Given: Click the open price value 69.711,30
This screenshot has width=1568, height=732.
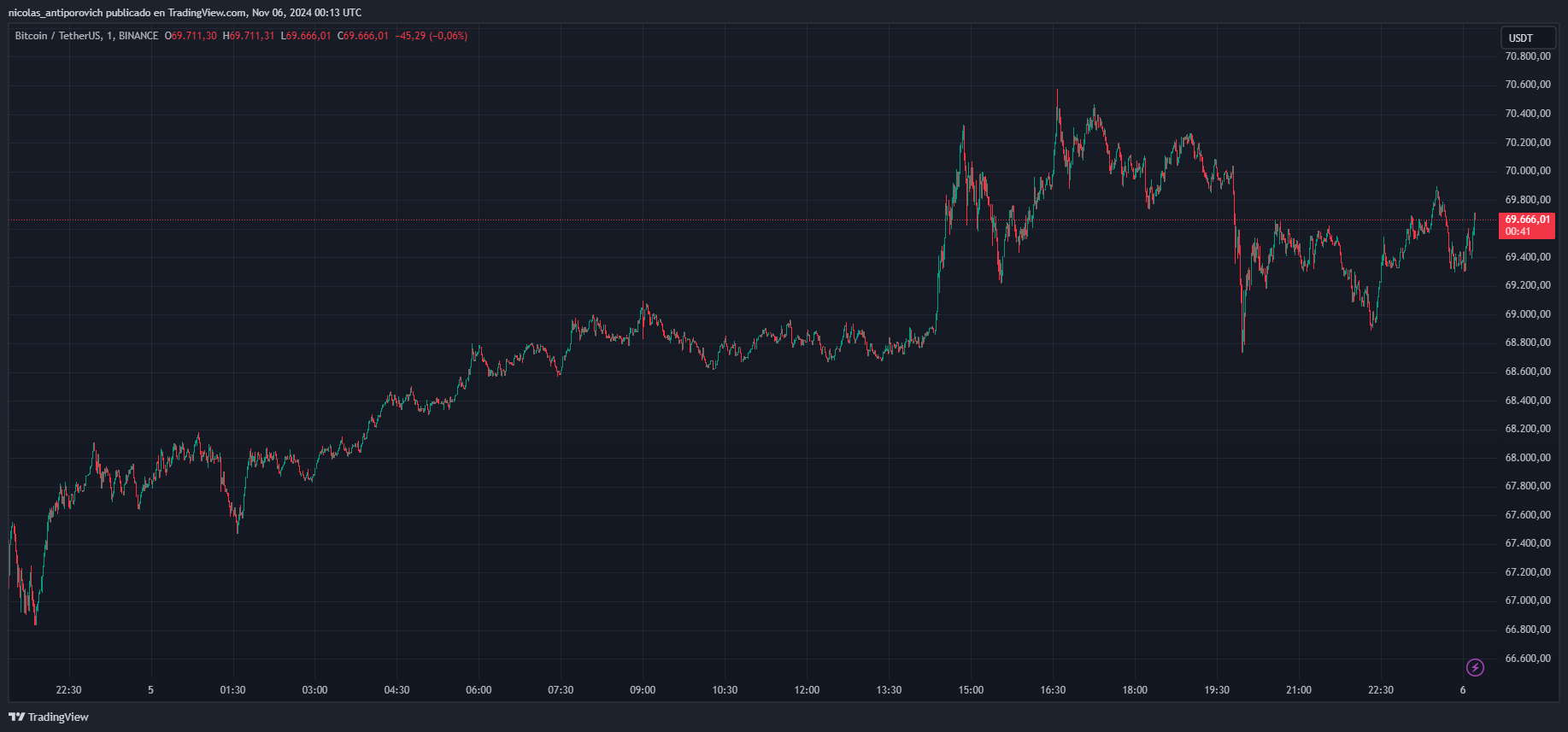Looking at the screenshot, I should 194,36.
